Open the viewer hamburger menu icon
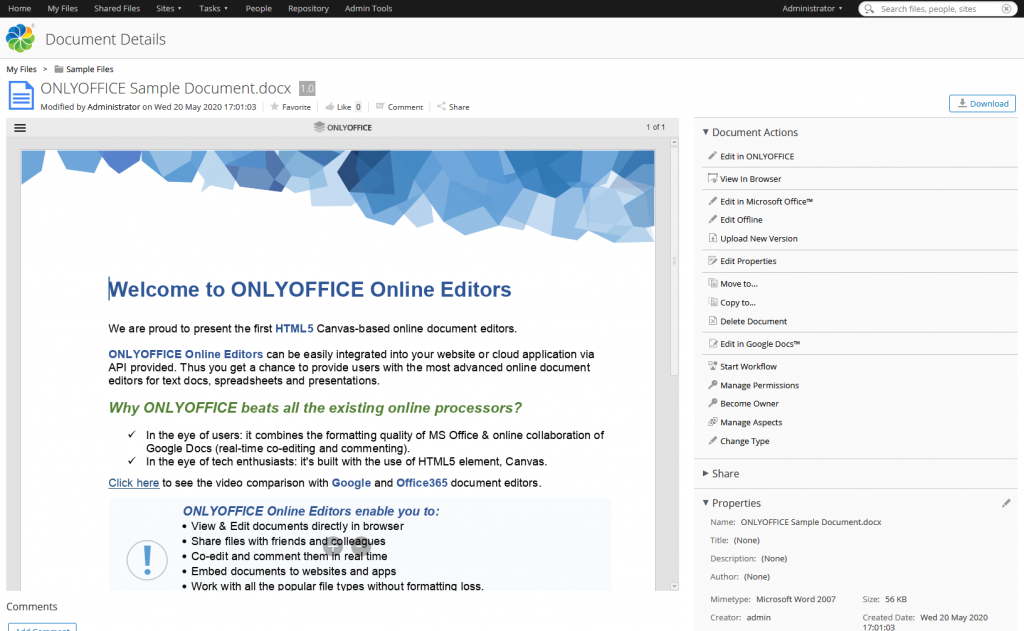 point(20,128)
